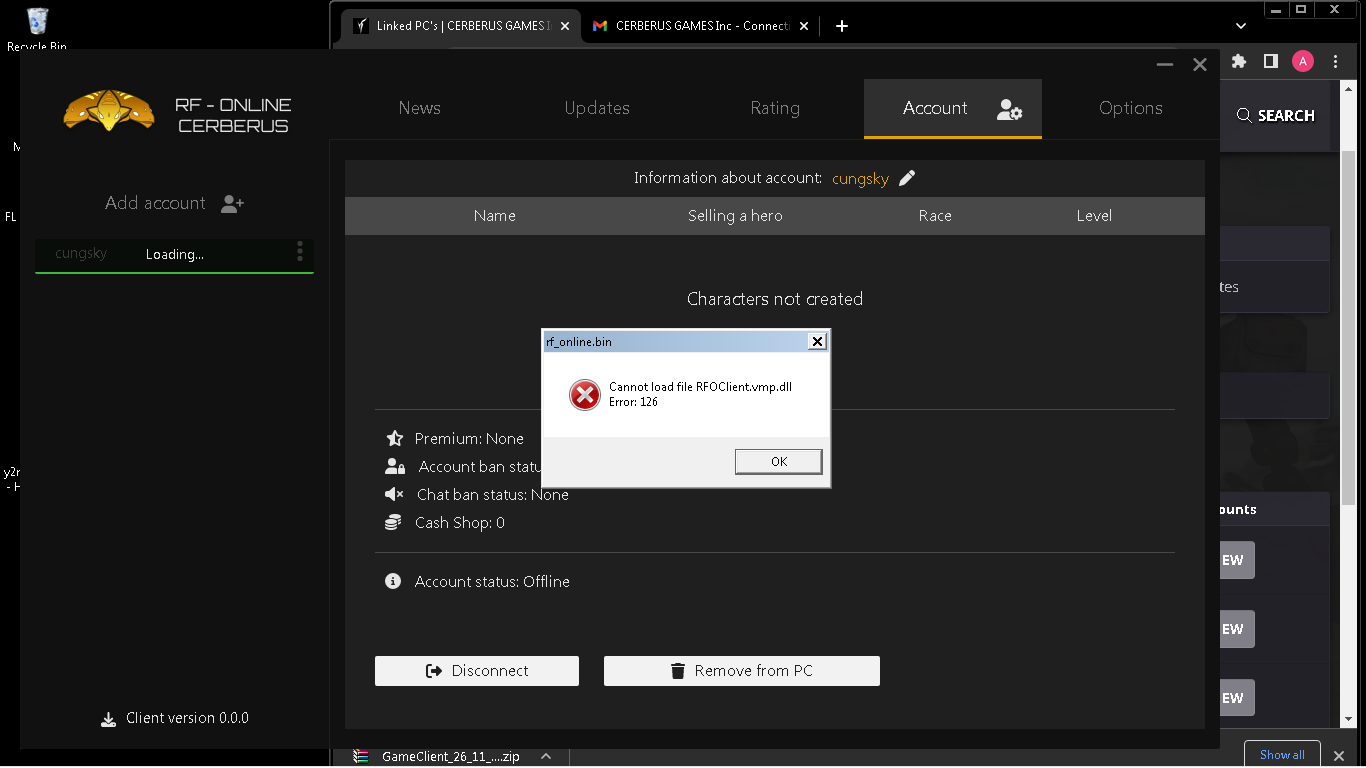
Task: Click the Chat ban status muted speaker icon
Action: (394, 494)
